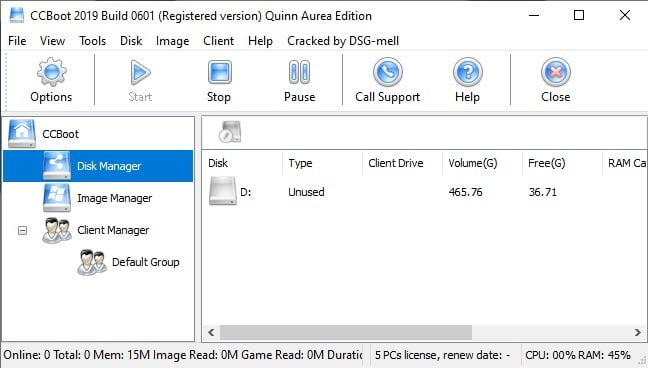
Task: Click the CCBoot title bar app icon
Action: pyautogui.click(x=17, y=15)
